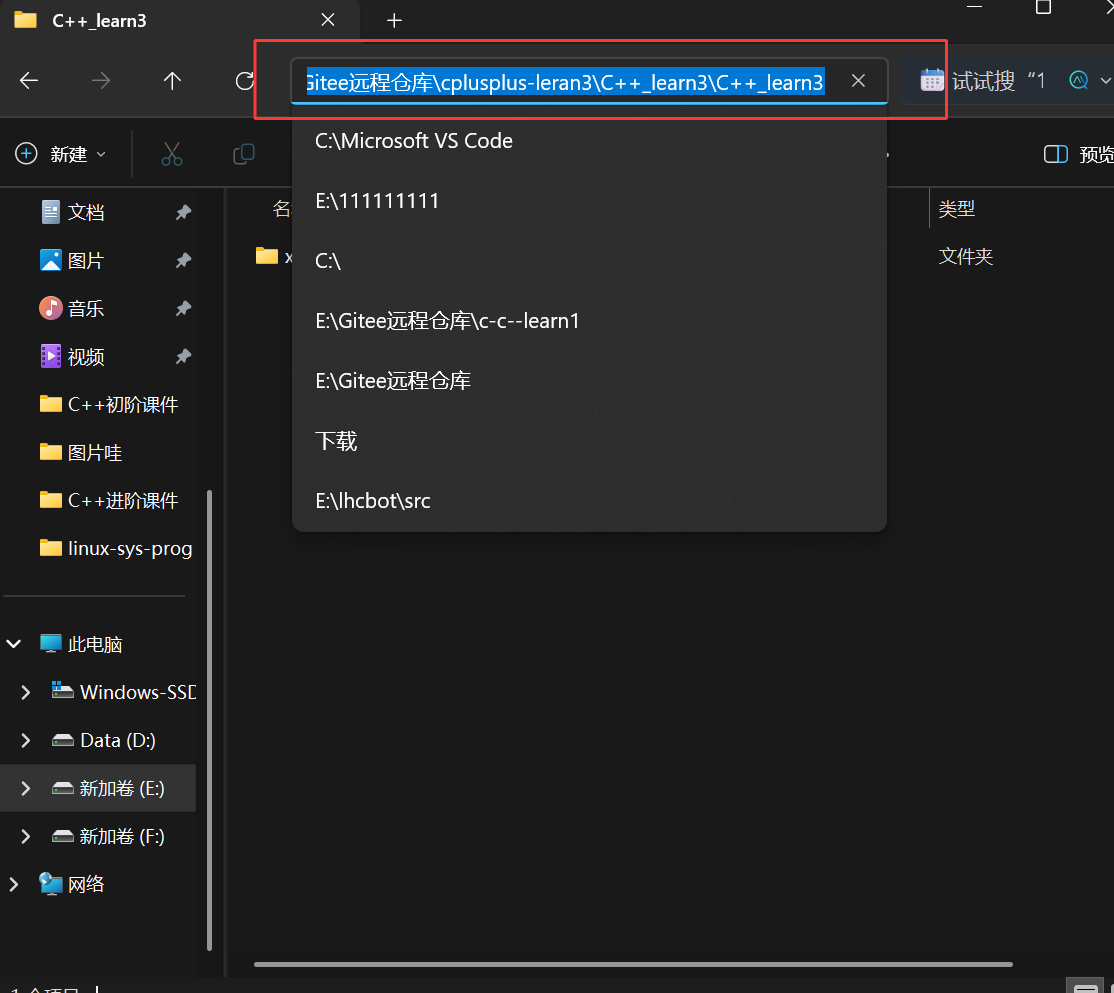Click the copy icon in toolbar
Screen dimensions: 1114x993
tap(244, 153)
